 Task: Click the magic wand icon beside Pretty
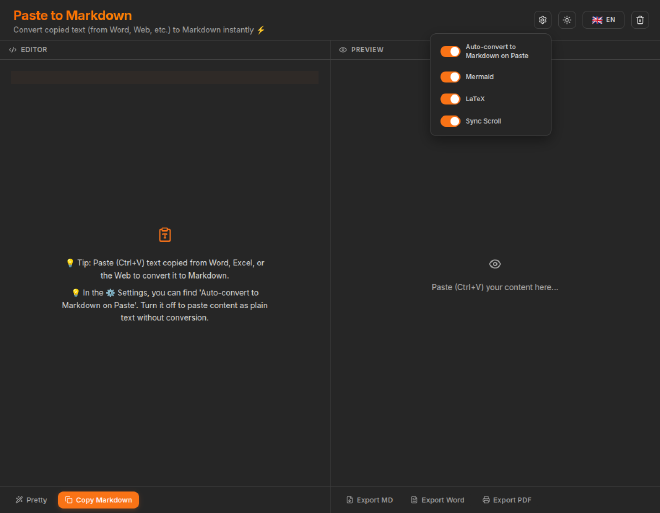pos(19,500)
